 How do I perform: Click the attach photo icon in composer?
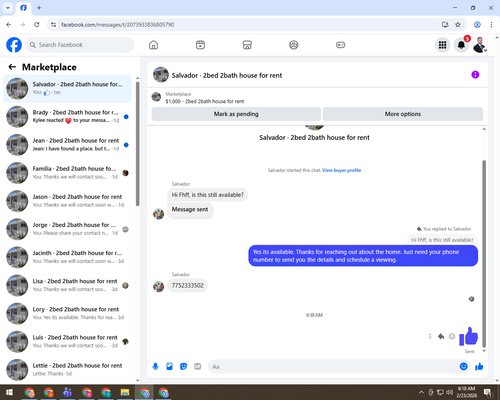(169, 367)
